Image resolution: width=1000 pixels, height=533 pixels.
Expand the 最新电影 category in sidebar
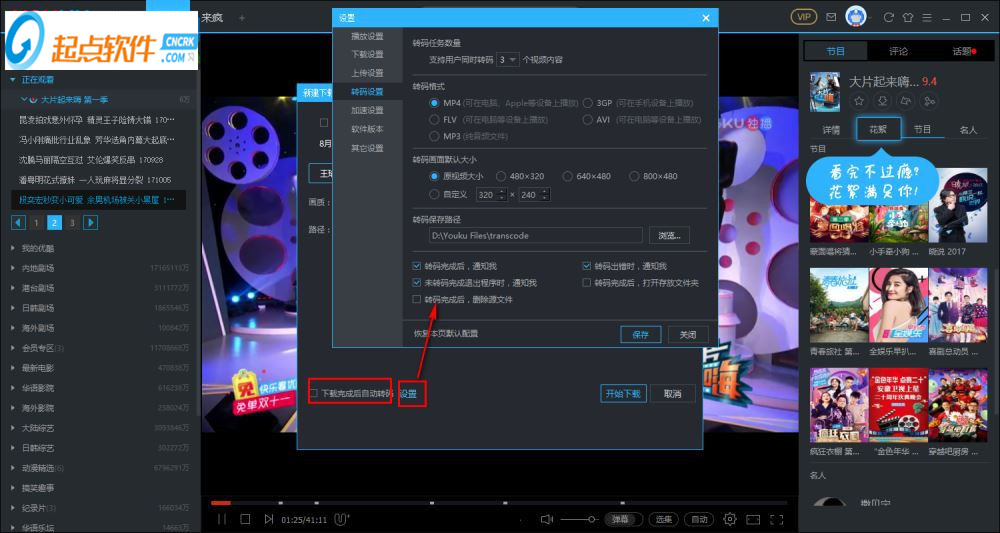click(13, 368)
